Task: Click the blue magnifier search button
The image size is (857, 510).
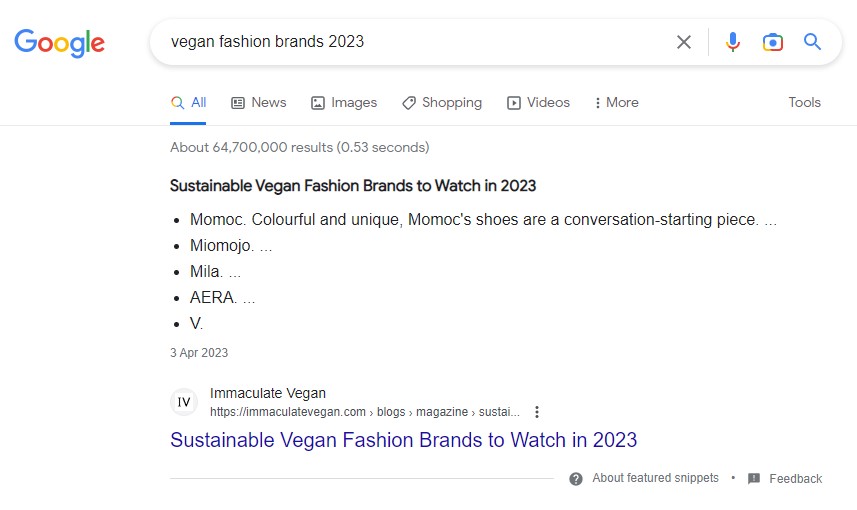Action: tap(812, 42)
